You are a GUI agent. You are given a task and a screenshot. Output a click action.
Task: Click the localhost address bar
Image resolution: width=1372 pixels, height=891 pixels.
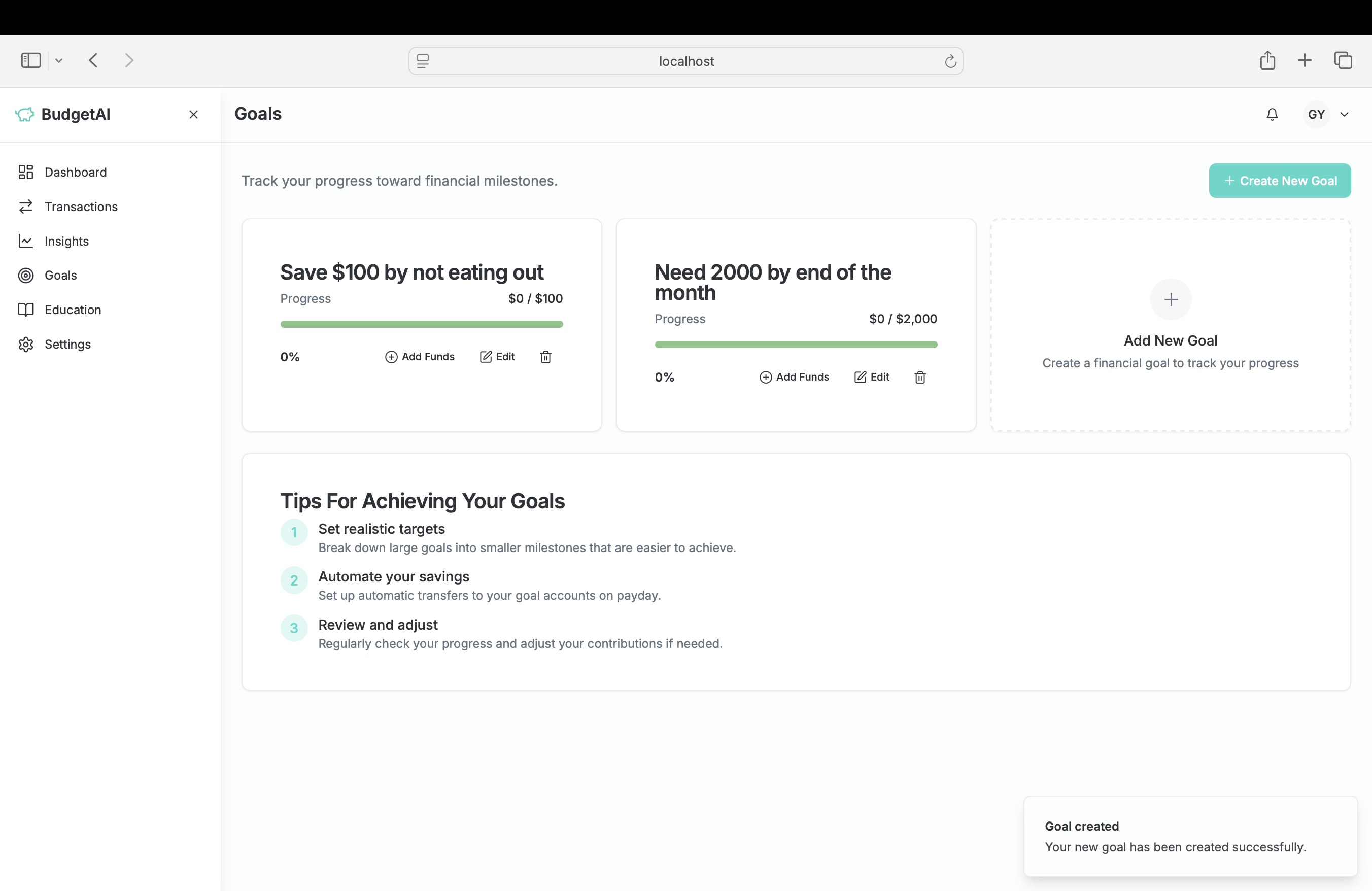coord(685,61)
